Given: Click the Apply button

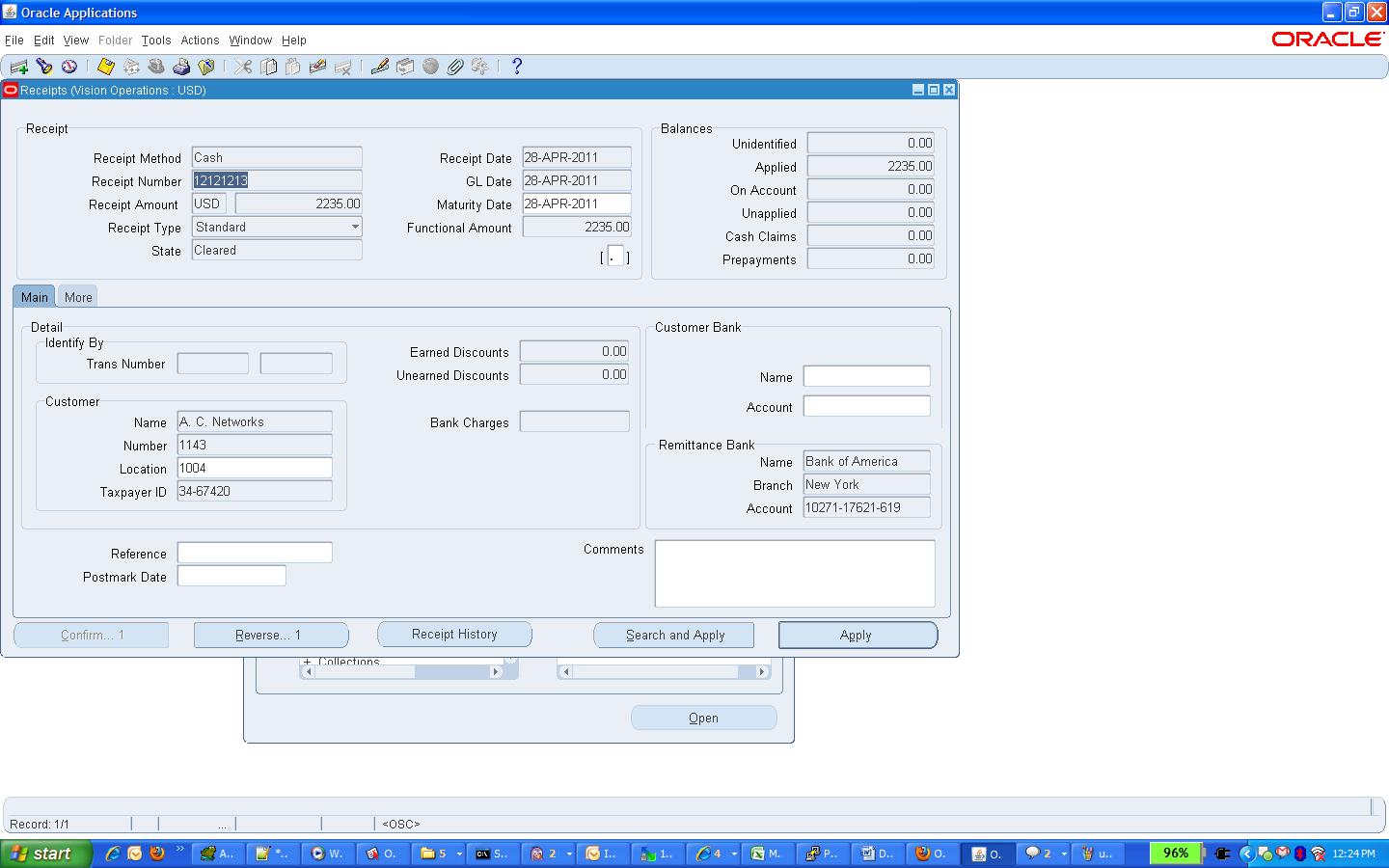Looking at the screenshot, I should [x=858, y=635].
